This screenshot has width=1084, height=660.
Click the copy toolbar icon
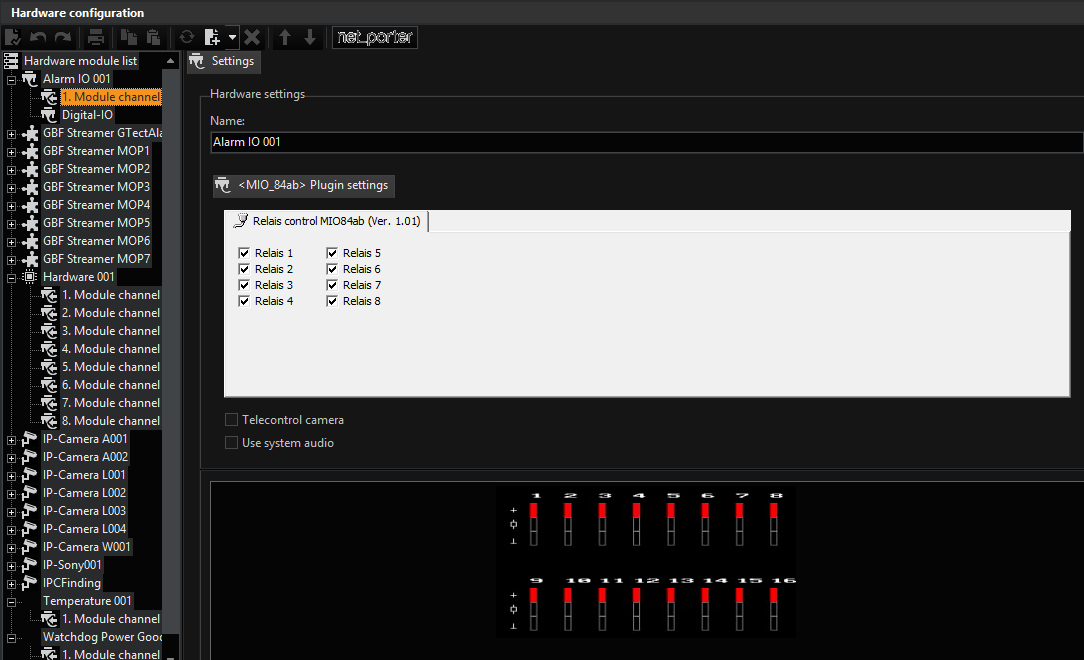[129, 37]
